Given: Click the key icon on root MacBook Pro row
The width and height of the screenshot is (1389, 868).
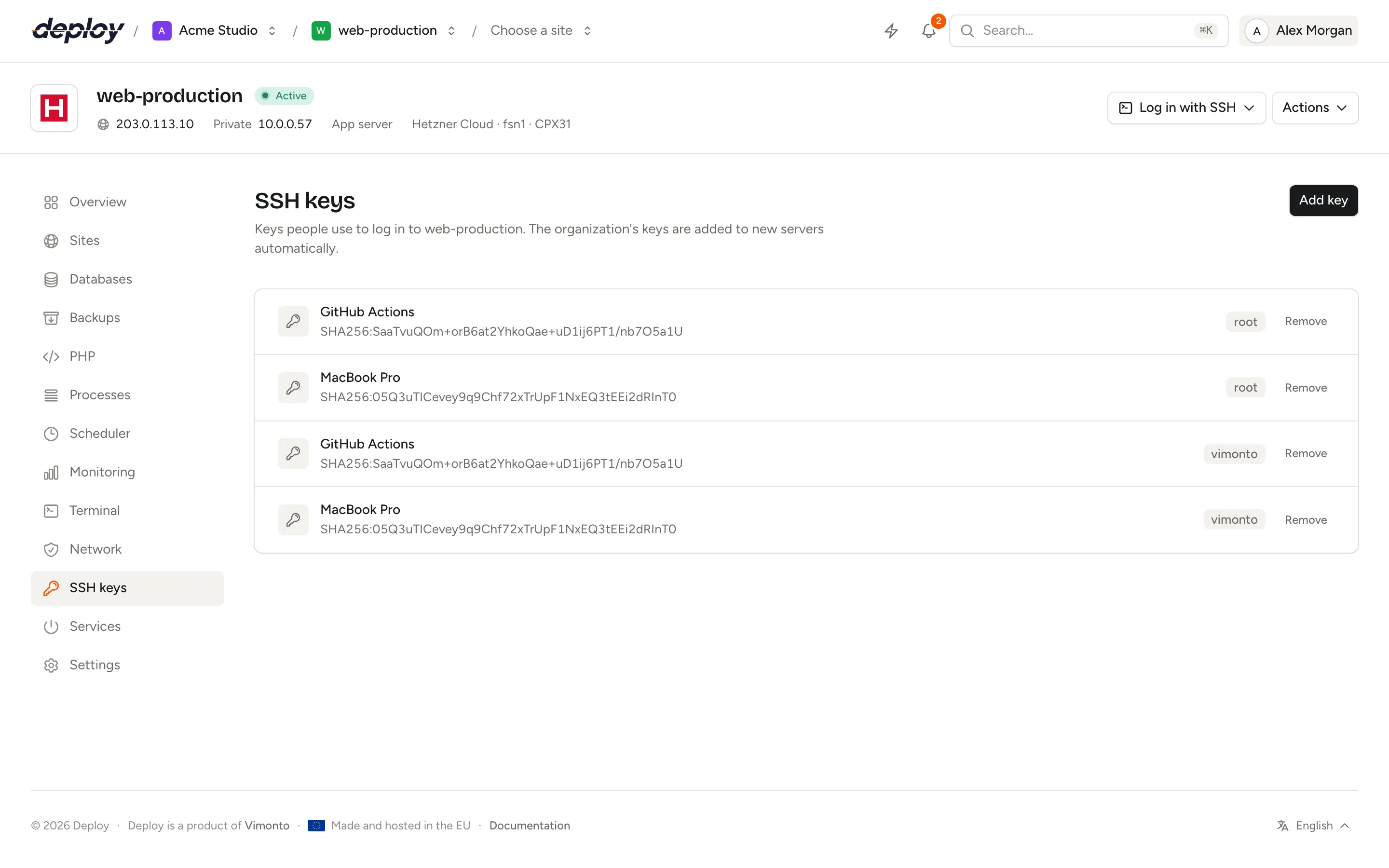Looking at the screenshot, I should (293, 388).
